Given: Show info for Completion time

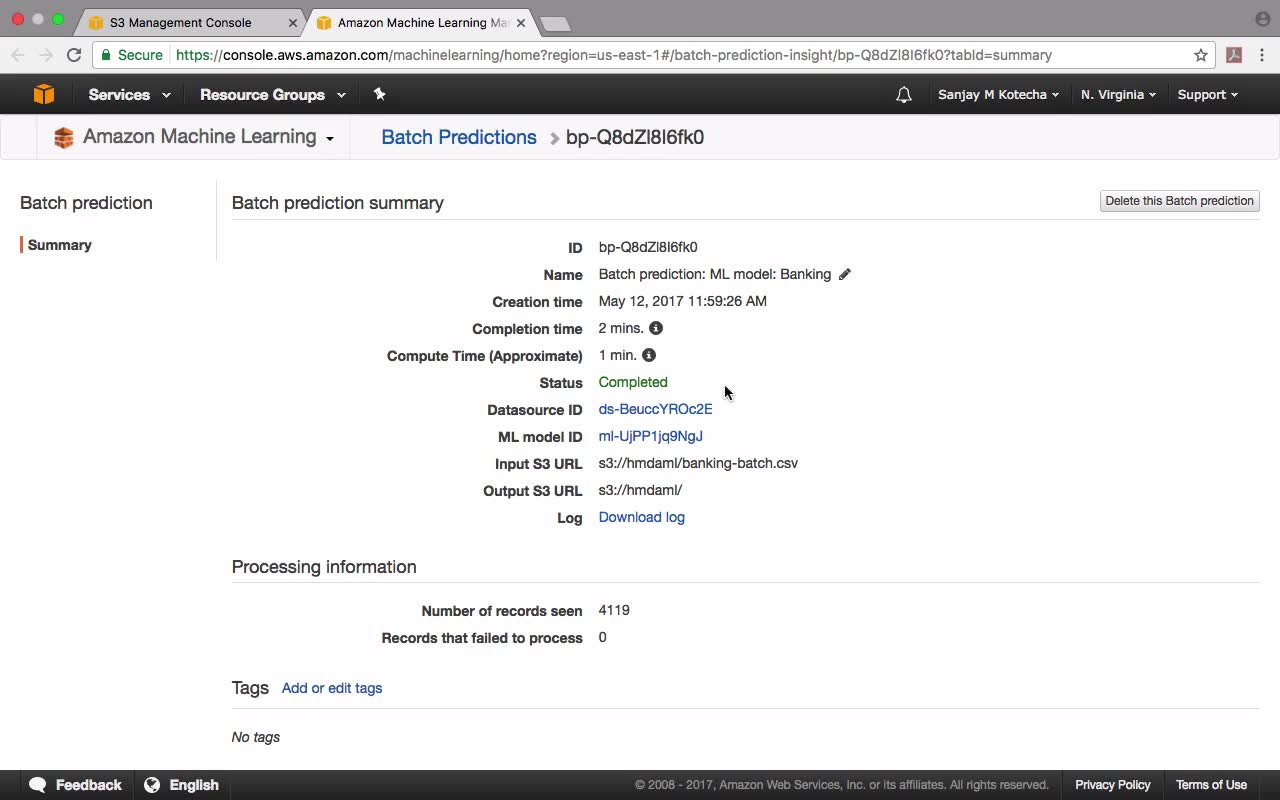Looking at the screenshot, I should tap(656, 328).
